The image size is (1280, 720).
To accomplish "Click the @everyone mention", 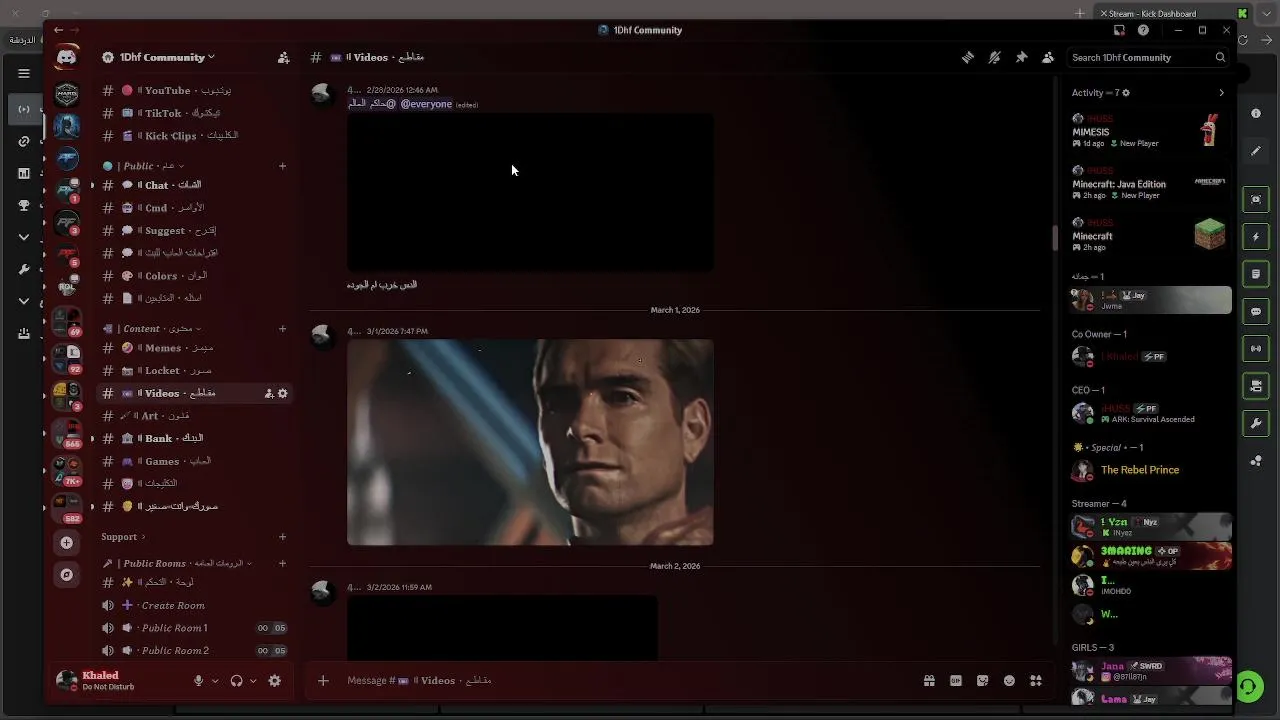I will point(426,104).
